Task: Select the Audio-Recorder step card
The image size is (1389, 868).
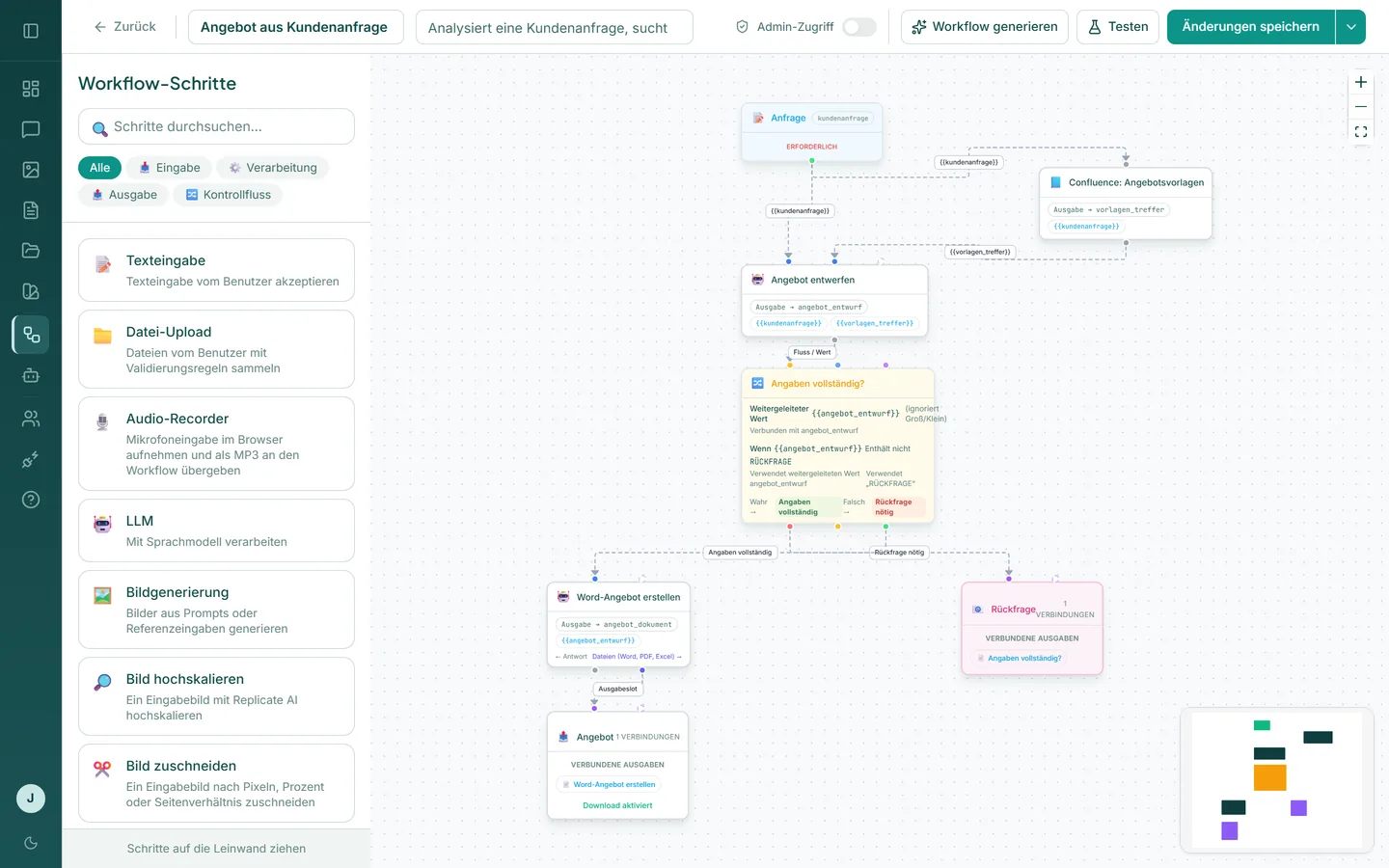Action: [x=216, y=444]
